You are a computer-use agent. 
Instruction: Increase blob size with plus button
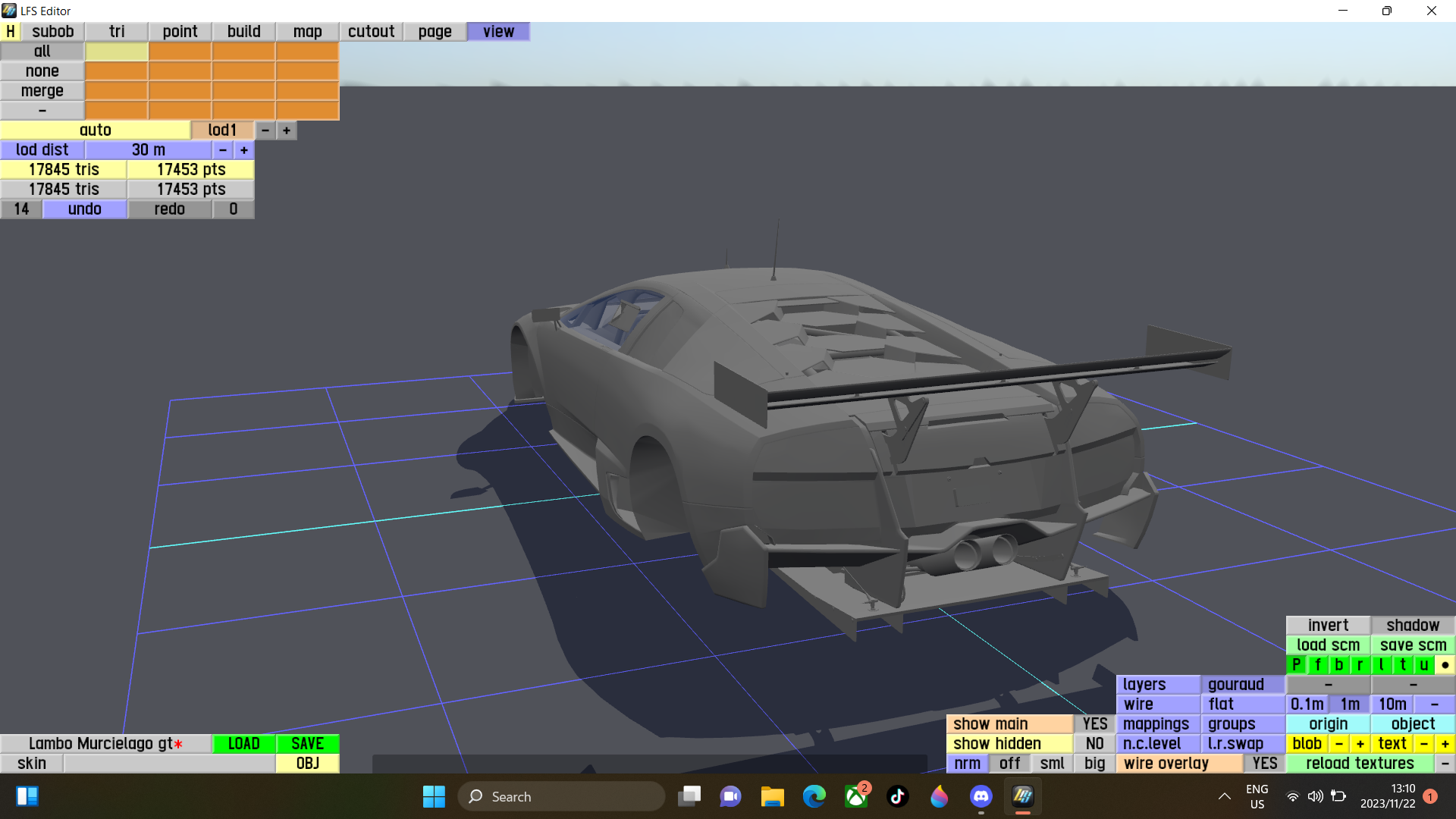tap(1360, 744)
